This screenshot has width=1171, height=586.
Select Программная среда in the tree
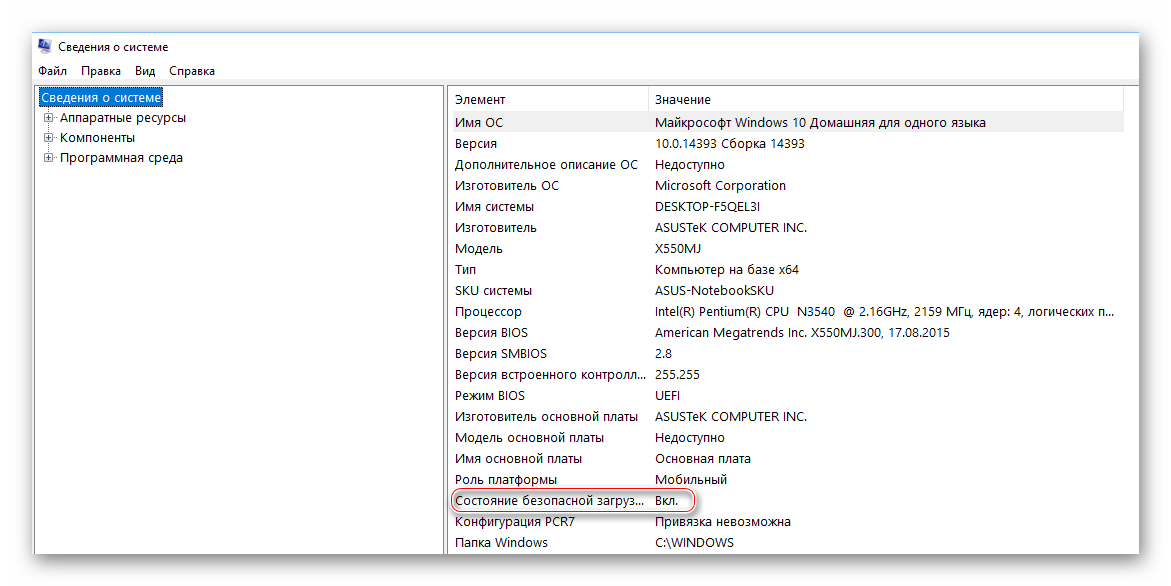tap(121, 158)
